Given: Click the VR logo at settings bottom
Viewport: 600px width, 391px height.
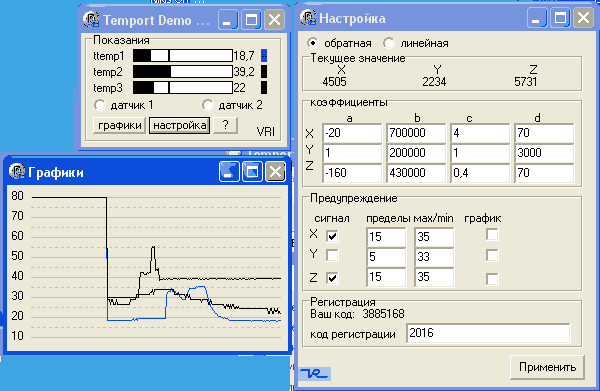Looking at the screenshot, I should coord(315,373).
